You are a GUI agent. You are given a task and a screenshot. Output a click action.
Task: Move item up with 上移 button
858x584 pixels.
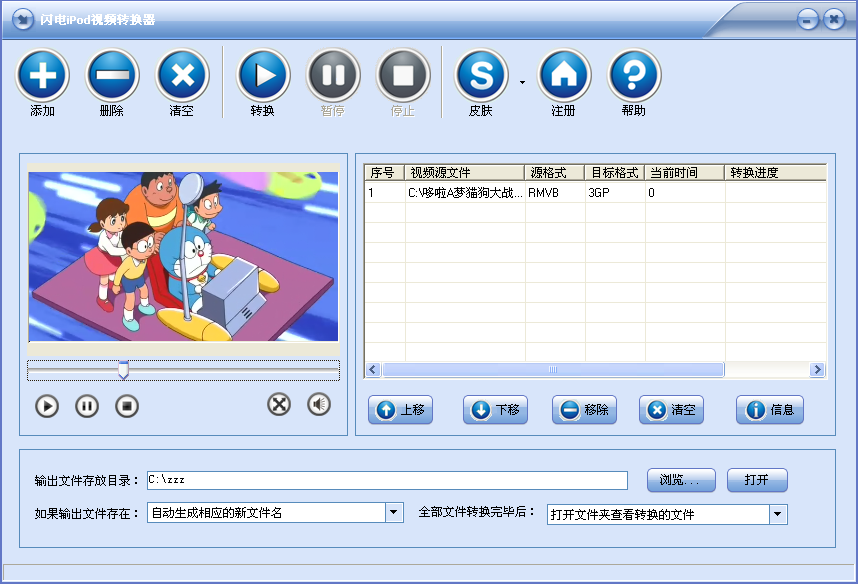point(401,409)
